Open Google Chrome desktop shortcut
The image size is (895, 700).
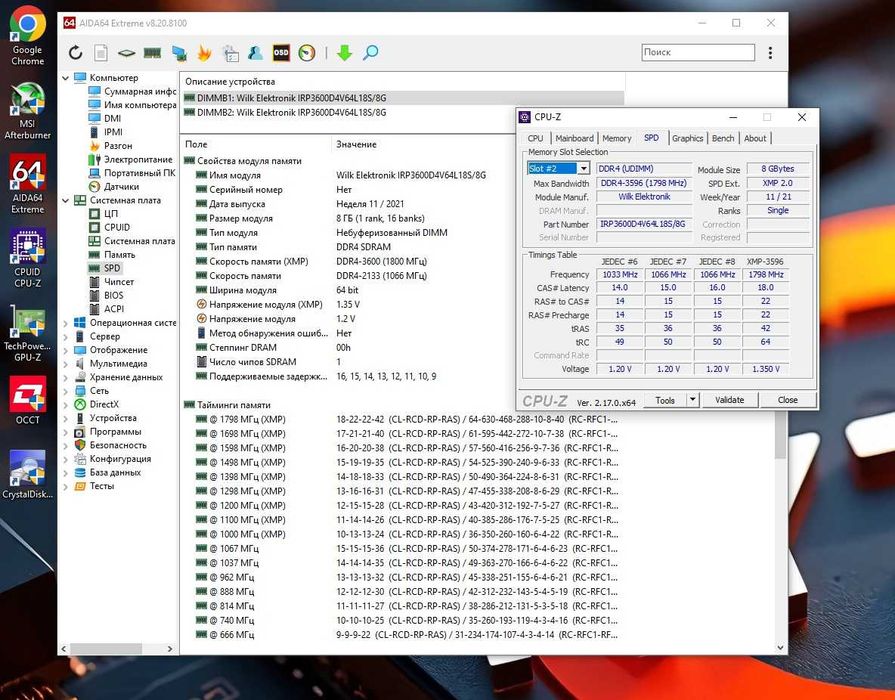click(x=27, y=37)
